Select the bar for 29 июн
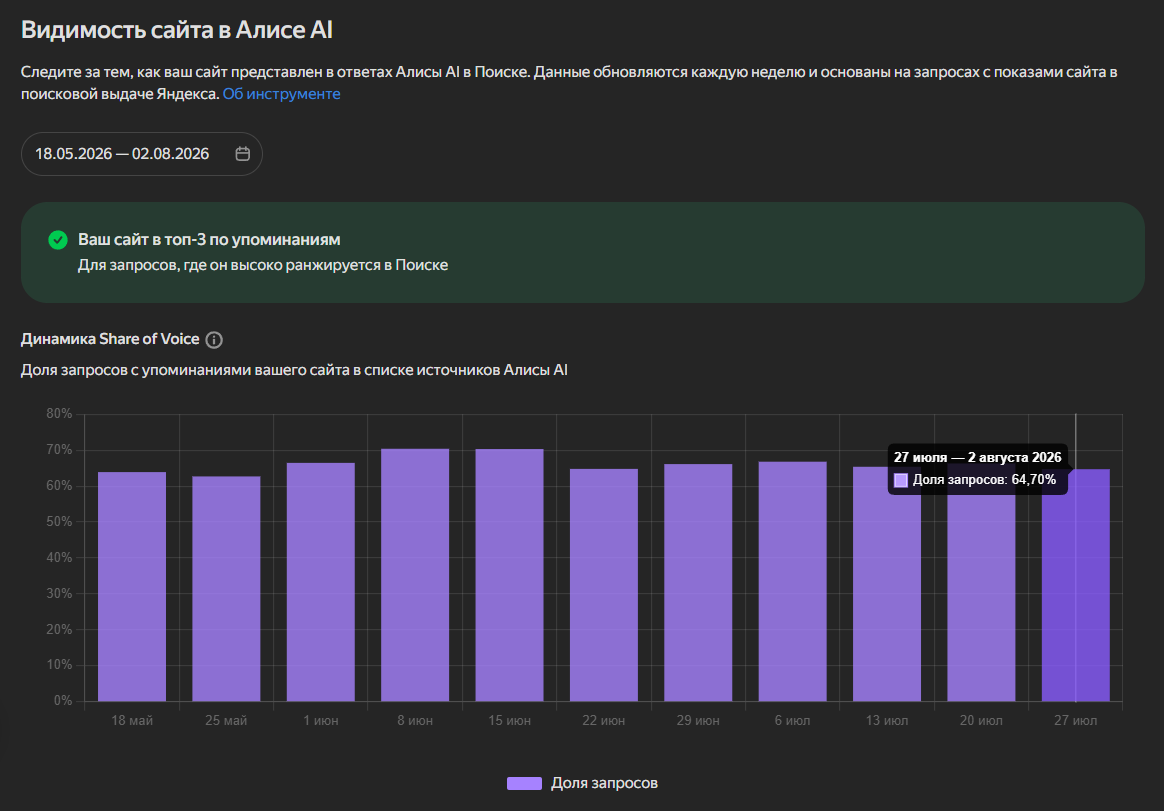Viewport: 1164px width, 811px height. (698, 583)
